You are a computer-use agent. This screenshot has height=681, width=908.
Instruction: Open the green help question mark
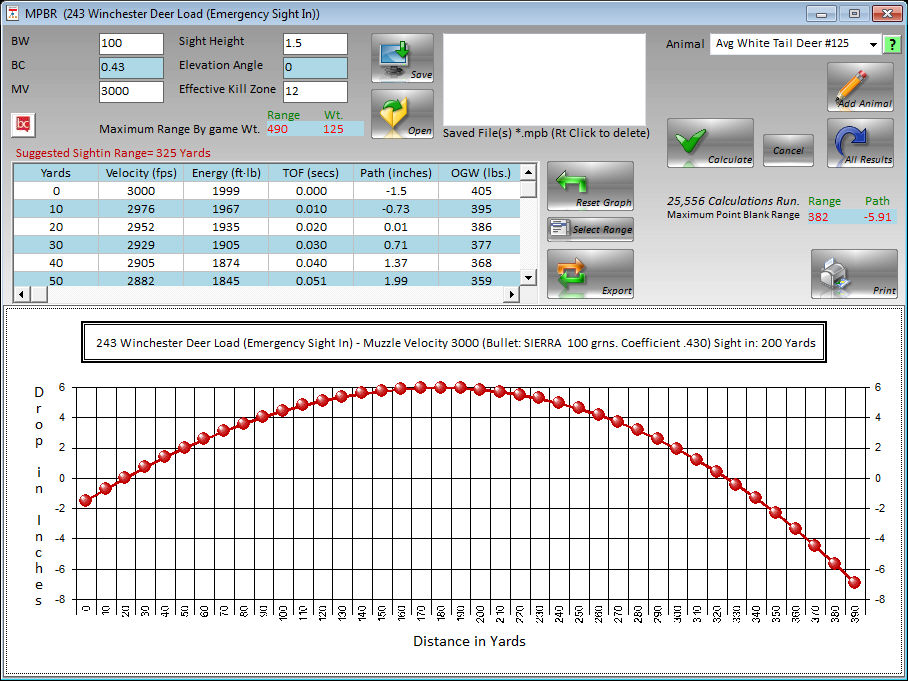coord(892,44)
